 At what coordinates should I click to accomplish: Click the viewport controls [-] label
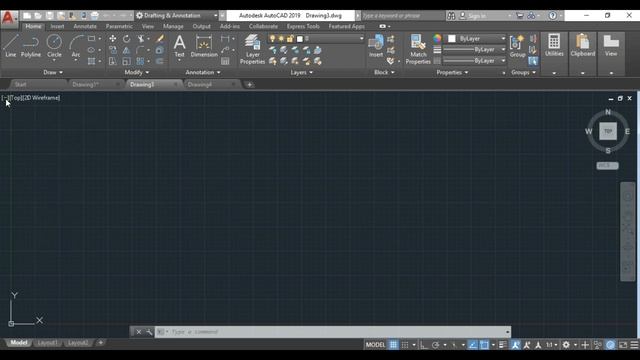(x=5, y=98)
